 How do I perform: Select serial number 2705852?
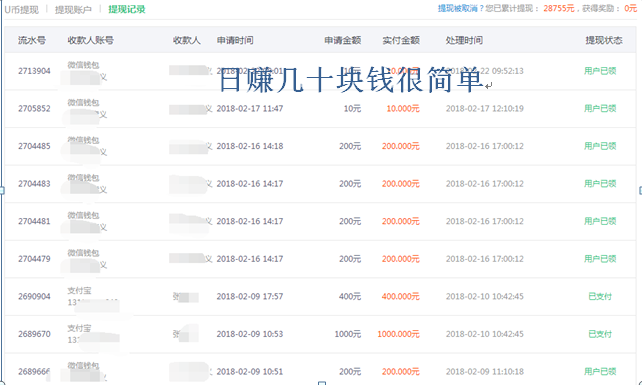(x=34, y=109)
